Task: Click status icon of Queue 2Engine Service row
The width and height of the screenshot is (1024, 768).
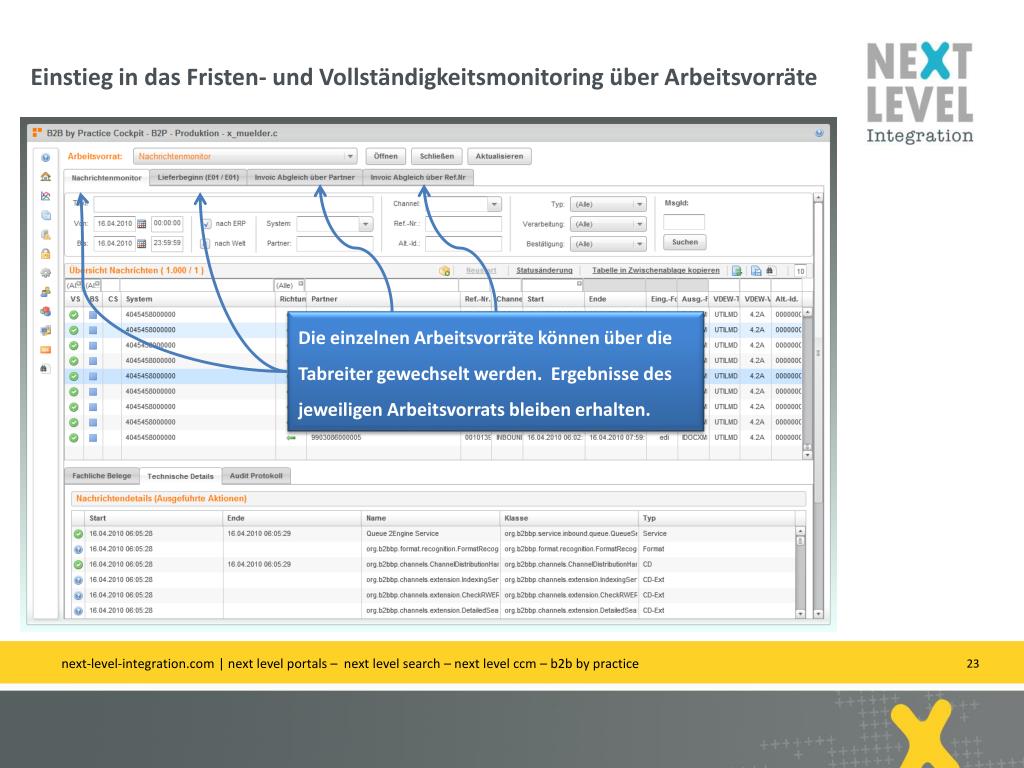Action: [x=78, y=534]
